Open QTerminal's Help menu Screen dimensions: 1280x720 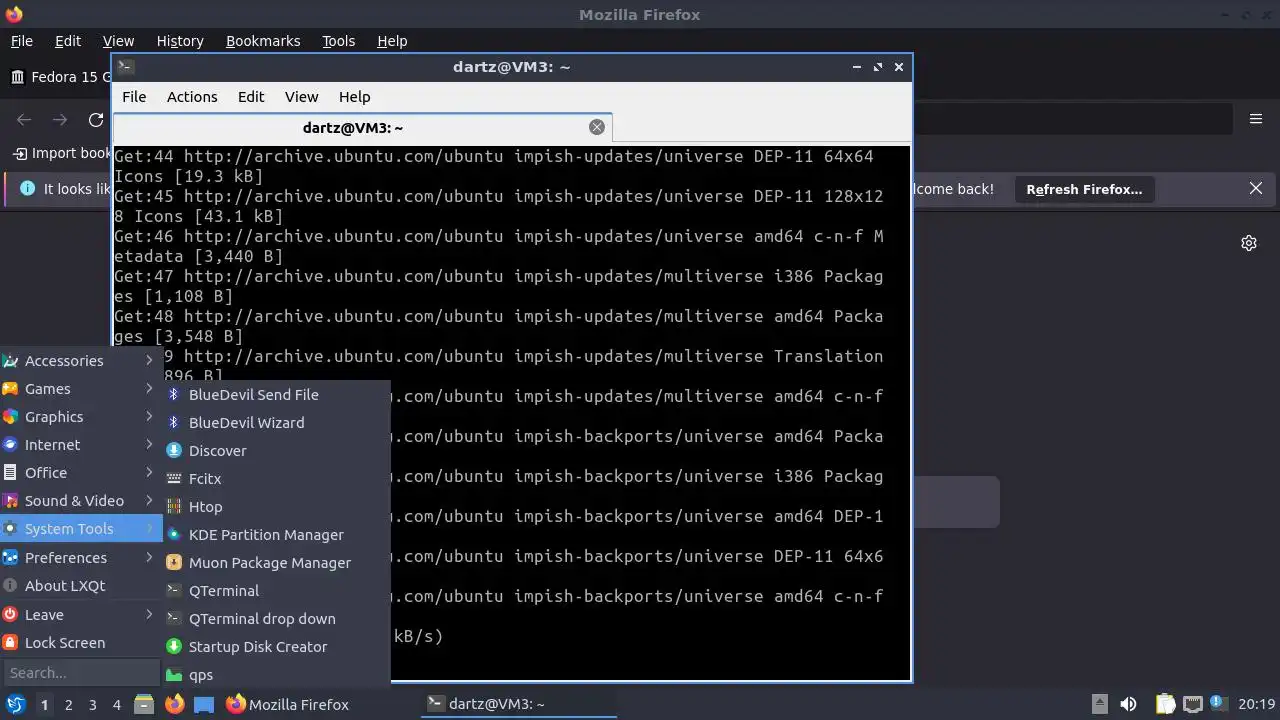pyautogui.click(x=355, y=97)
